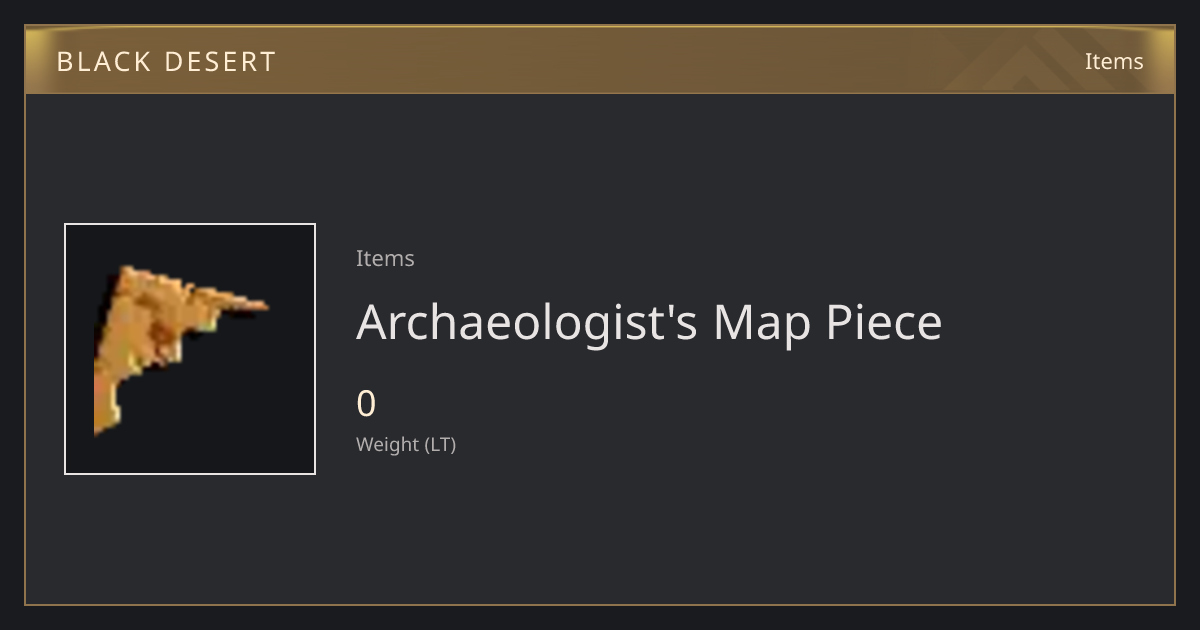
Task: Click the (LT) unit beside Weight
Action: [441, 444]
